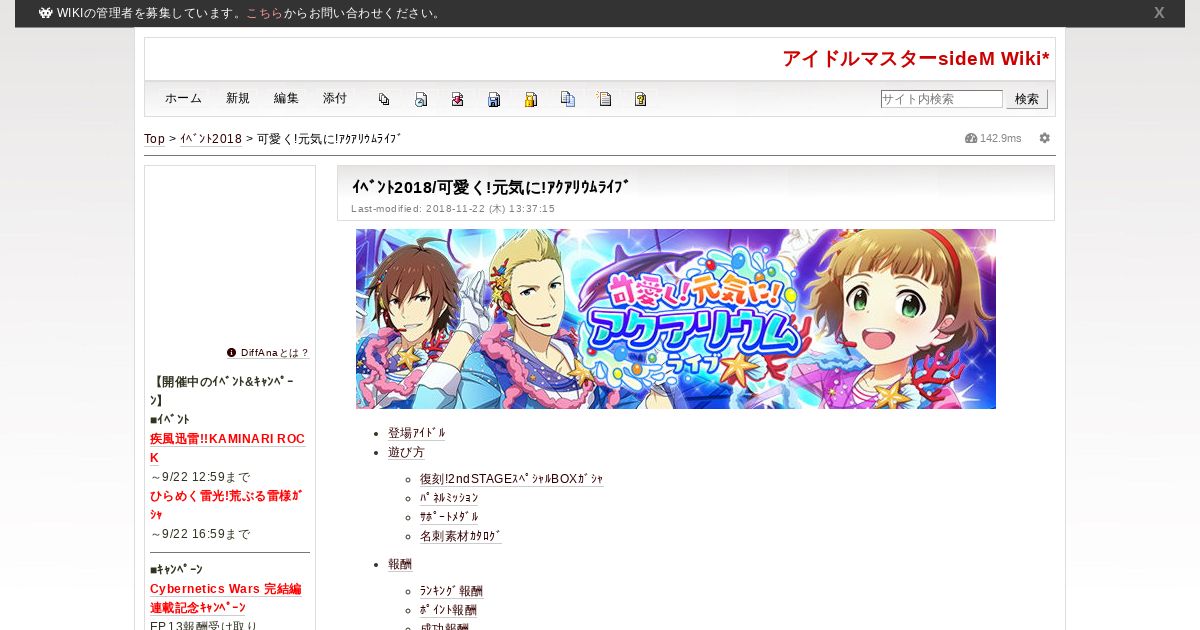The image size is (1200, 630).
Task: Create a new page via 新規
Action: coord(238,98)
